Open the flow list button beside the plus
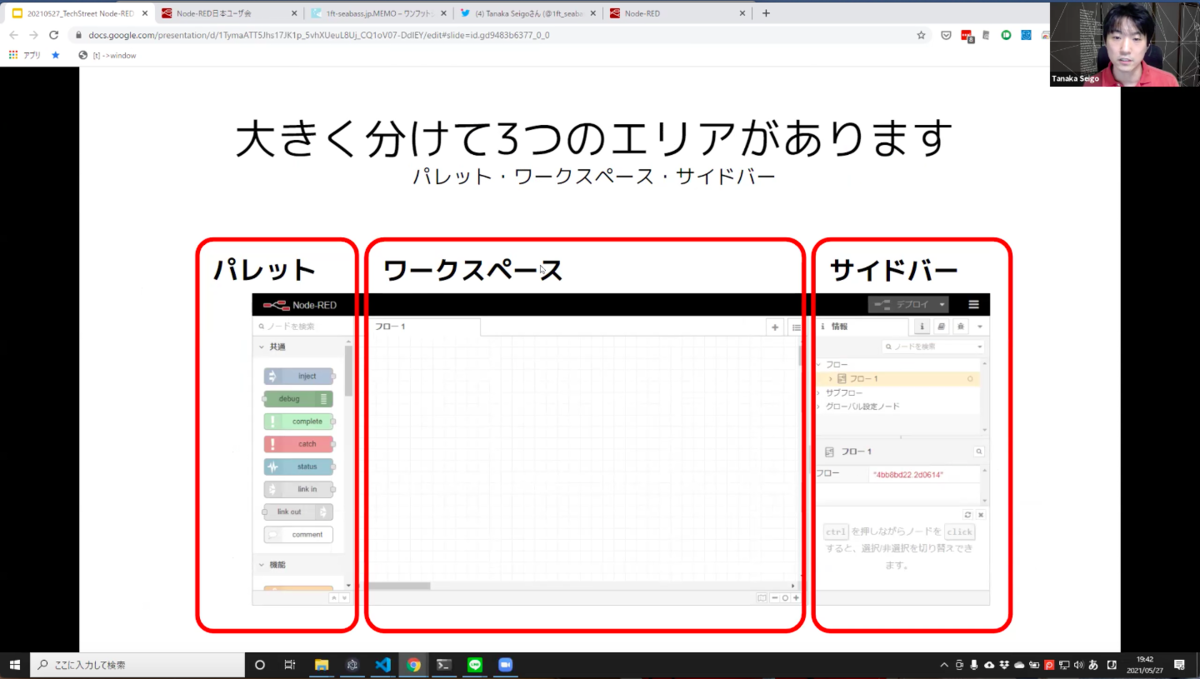 pyautogui.click(x=796, y=327)
